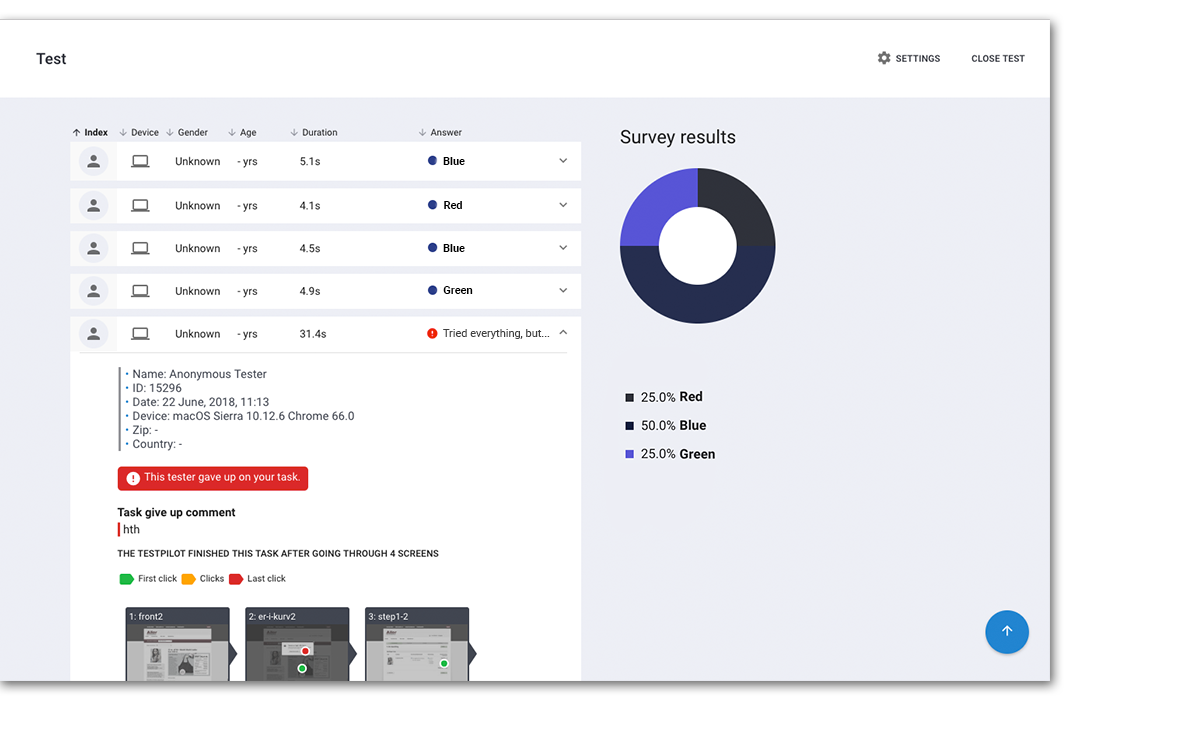Click the avatar icon of the first tester row
This screenshot has width=1200, height=737.
(93, 161)
